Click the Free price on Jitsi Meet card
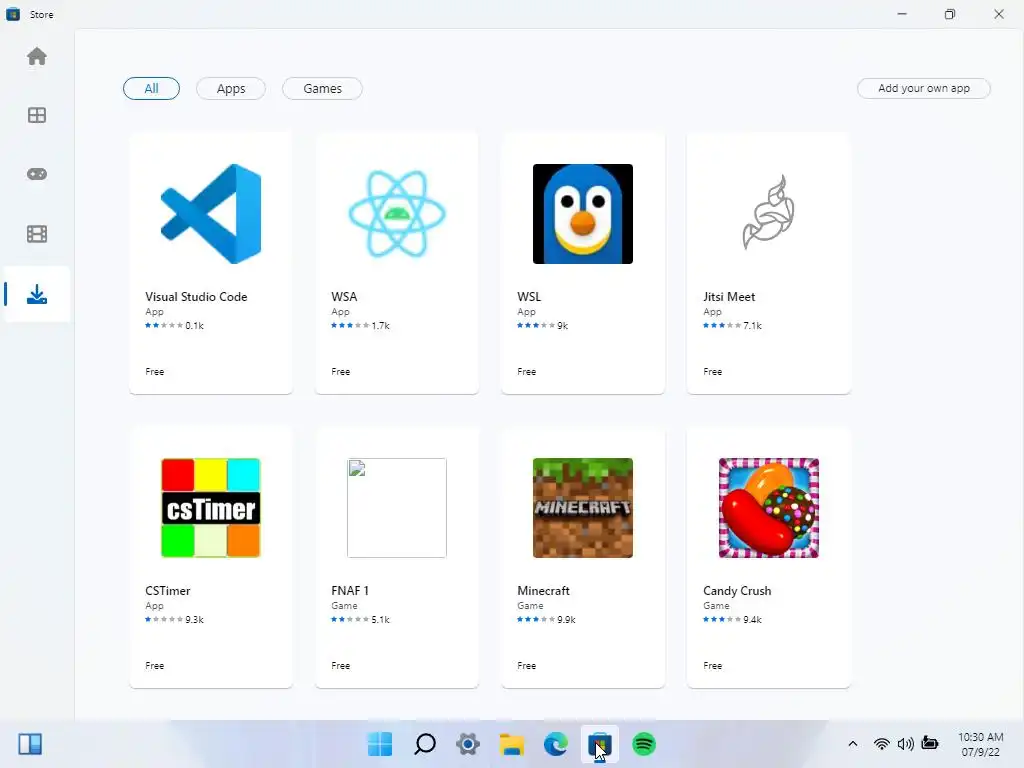The image size is (1024, 768). pyautogui.click(x=713, y=372)
